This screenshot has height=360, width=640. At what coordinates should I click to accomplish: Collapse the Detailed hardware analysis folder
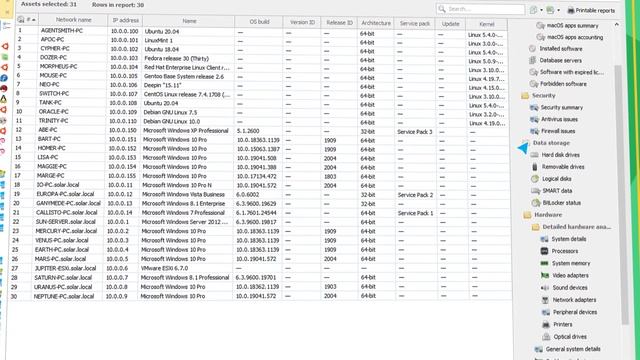(x=536, y=227)
